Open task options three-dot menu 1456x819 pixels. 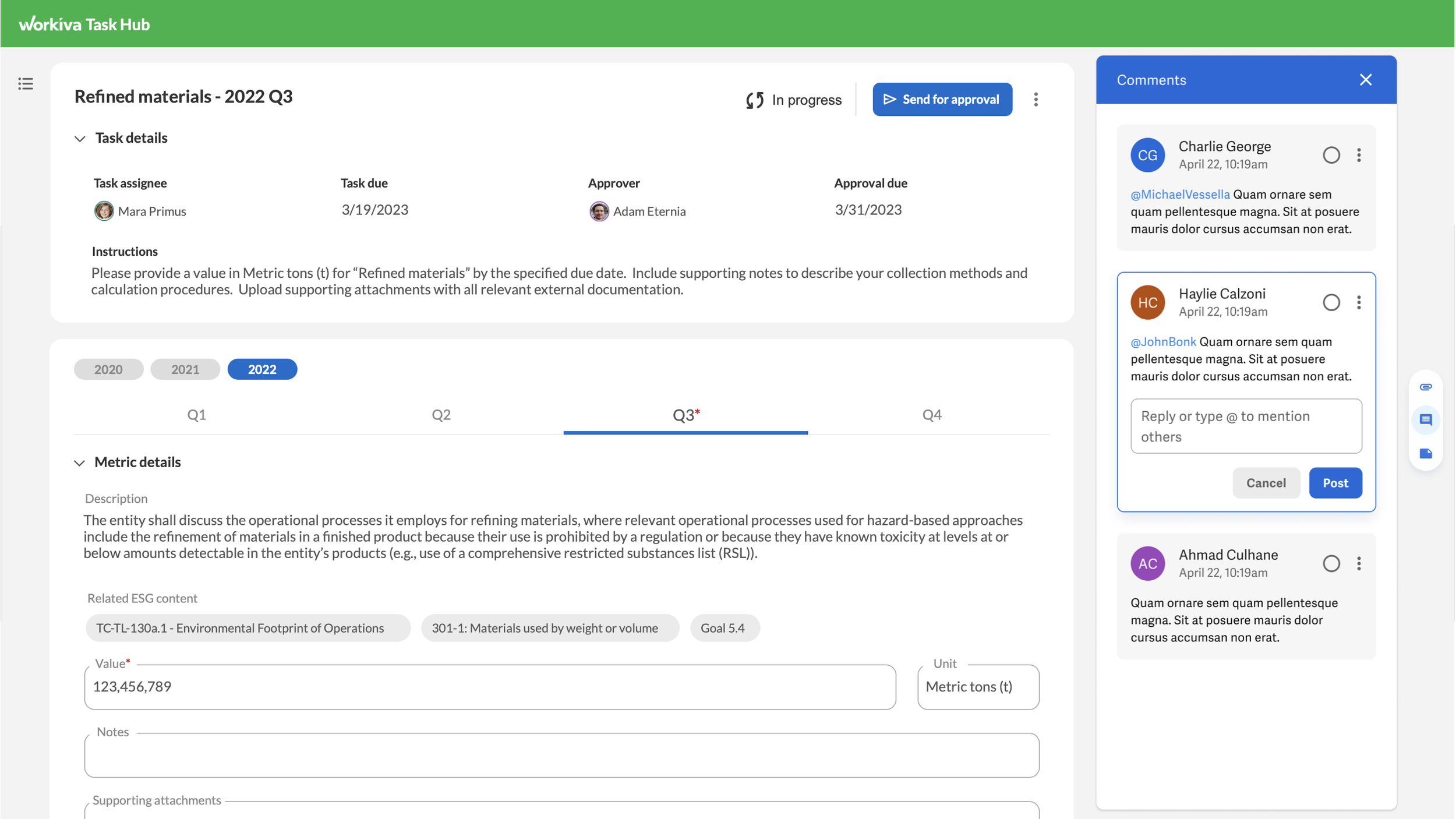click(x=1036, y=100)
